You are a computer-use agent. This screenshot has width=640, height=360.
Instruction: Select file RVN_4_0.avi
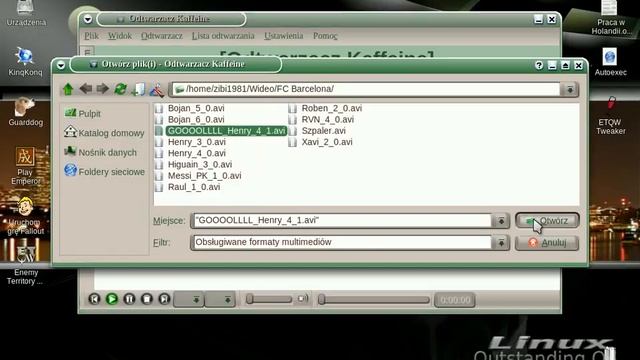pos(321,120)
